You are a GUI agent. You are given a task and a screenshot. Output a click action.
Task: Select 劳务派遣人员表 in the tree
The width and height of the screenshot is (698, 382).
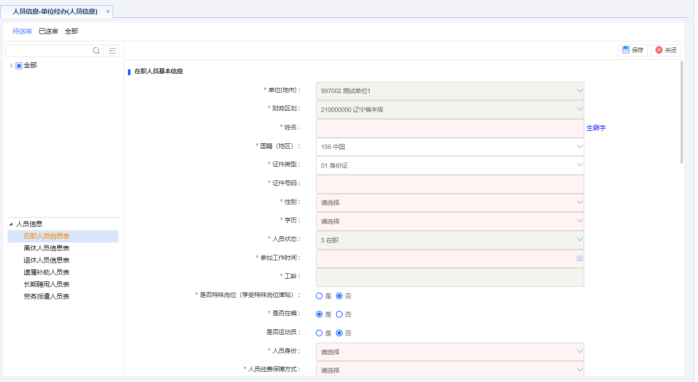(46, 296)
